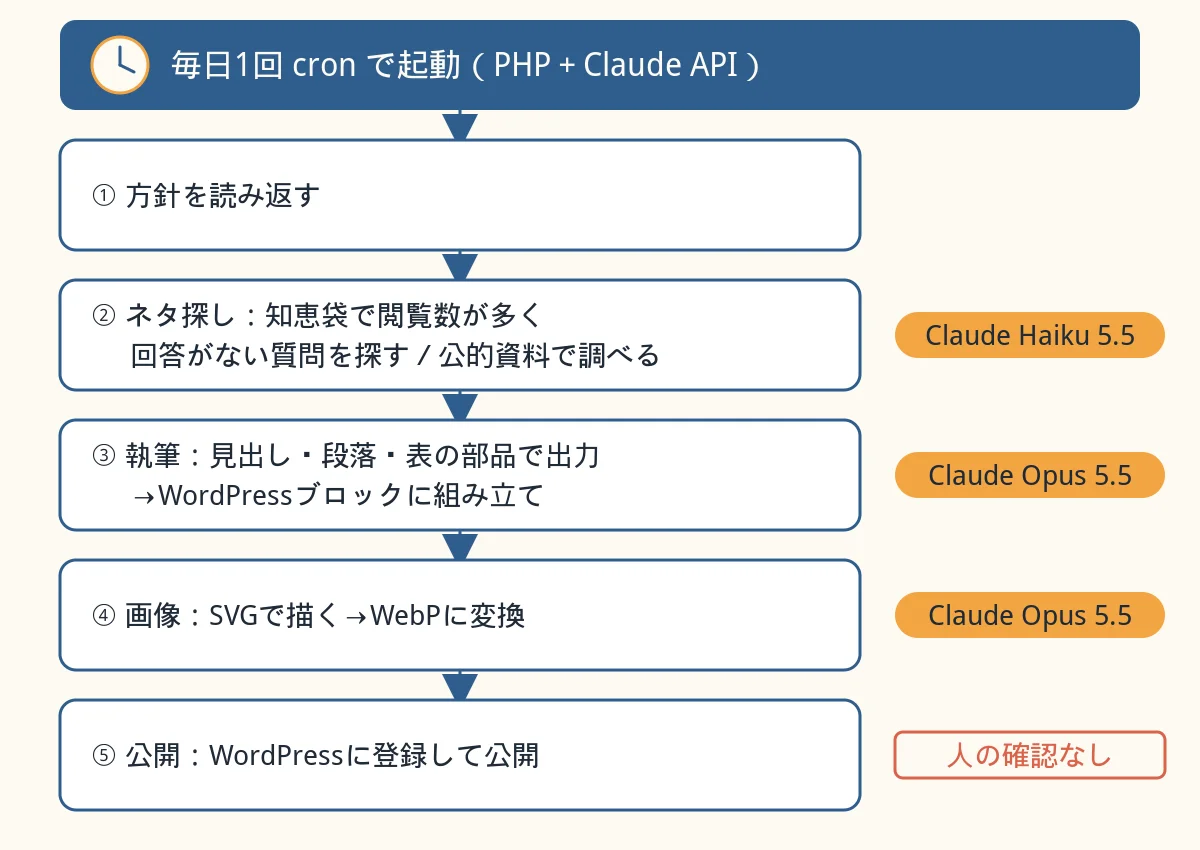Click the header text '毎日1回 cron で起動'
The height and width of the screenshot is (850, 1200).
tap(316, 65)
